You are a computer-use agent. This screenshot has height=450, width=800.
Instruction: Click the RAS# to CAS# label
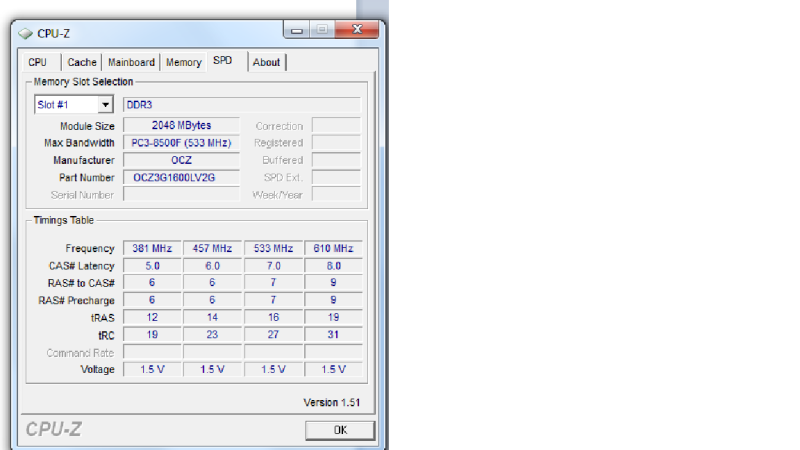coord(81,283)
